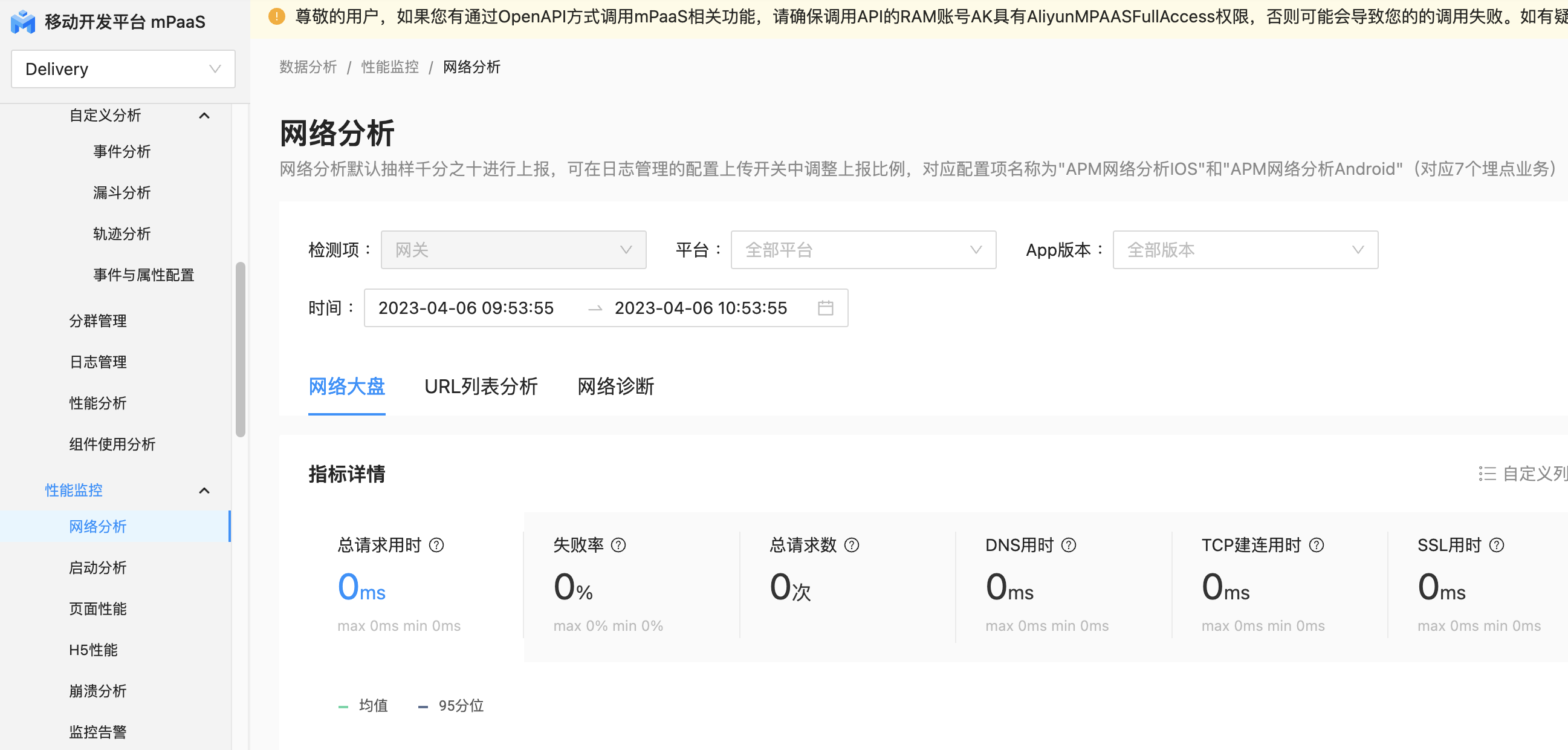1568x750 pixels.
Task: Click the mPaaS logo icon
Action: [x=23, y=21]
